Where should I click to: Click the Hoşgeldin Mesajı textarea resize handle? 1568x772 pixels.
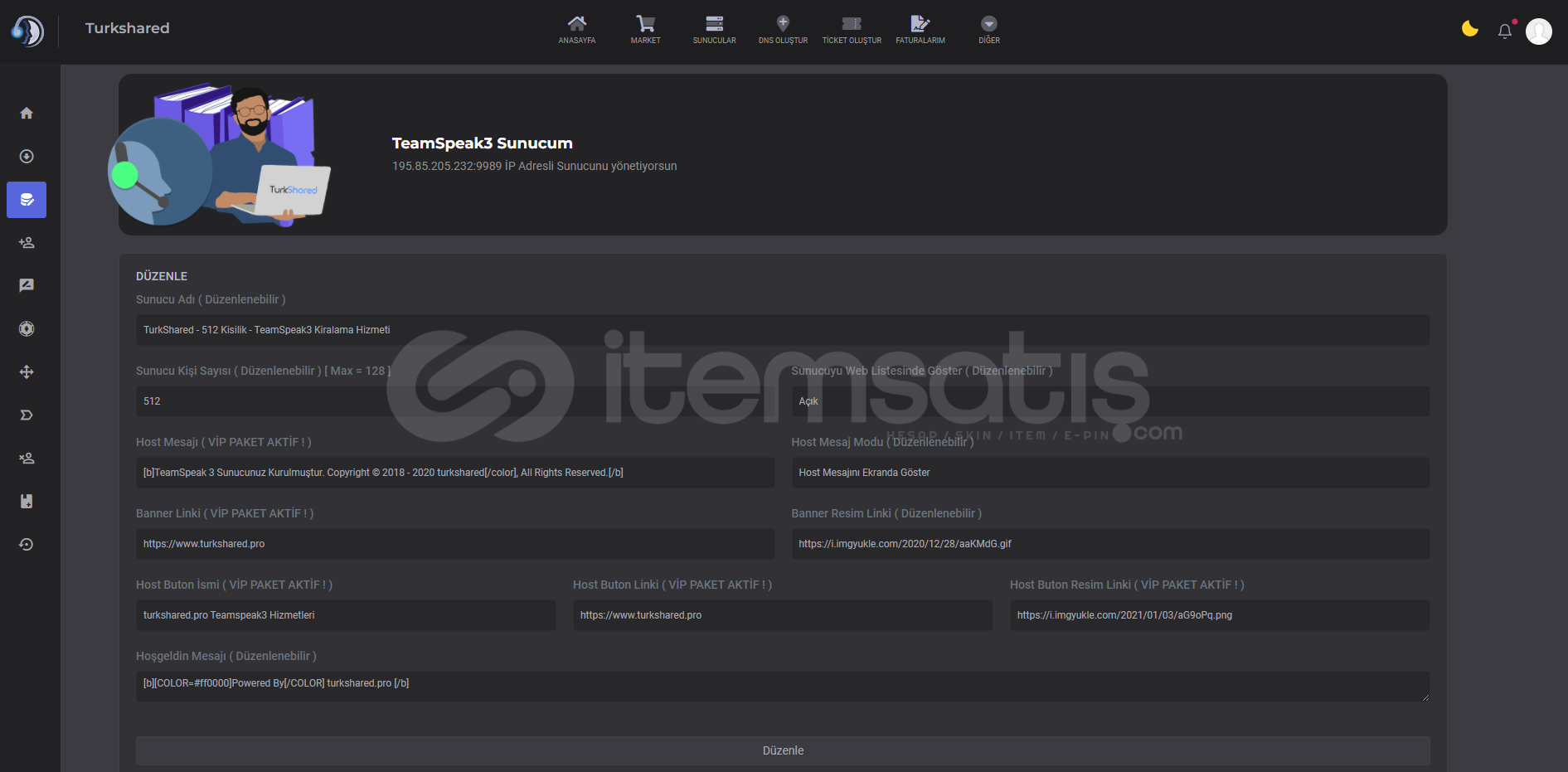click(x=1425, y=697)
